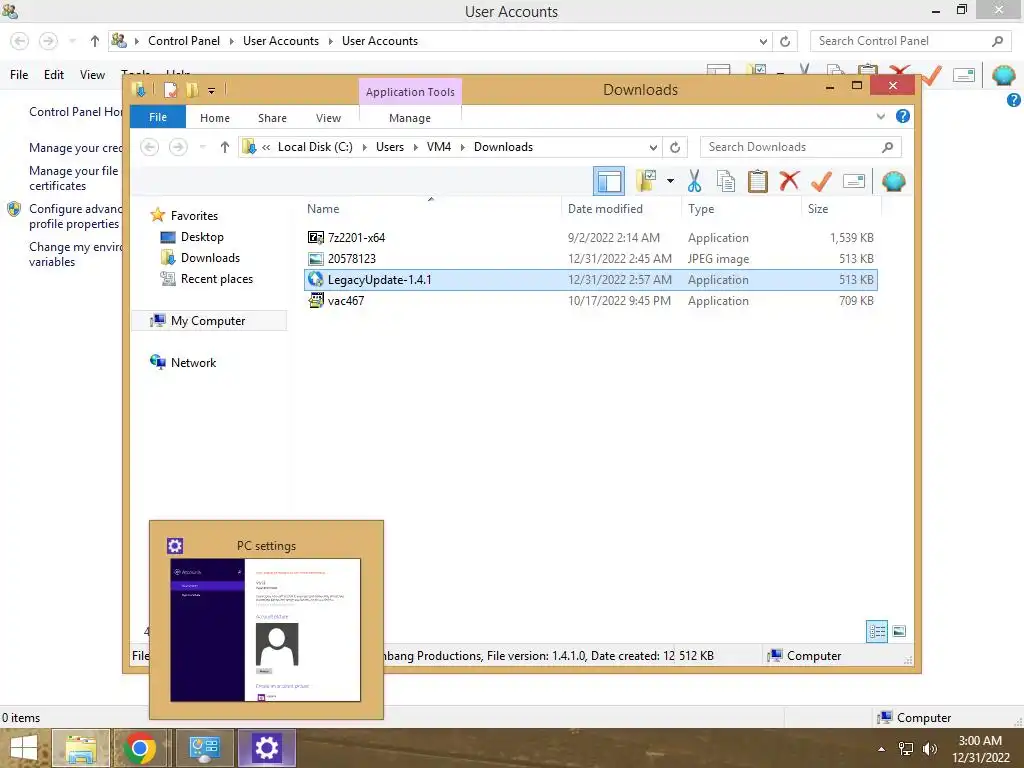Open Properties with the orange checkmark in Downloads
1024x768 pixels.
(x=821, y=181)
